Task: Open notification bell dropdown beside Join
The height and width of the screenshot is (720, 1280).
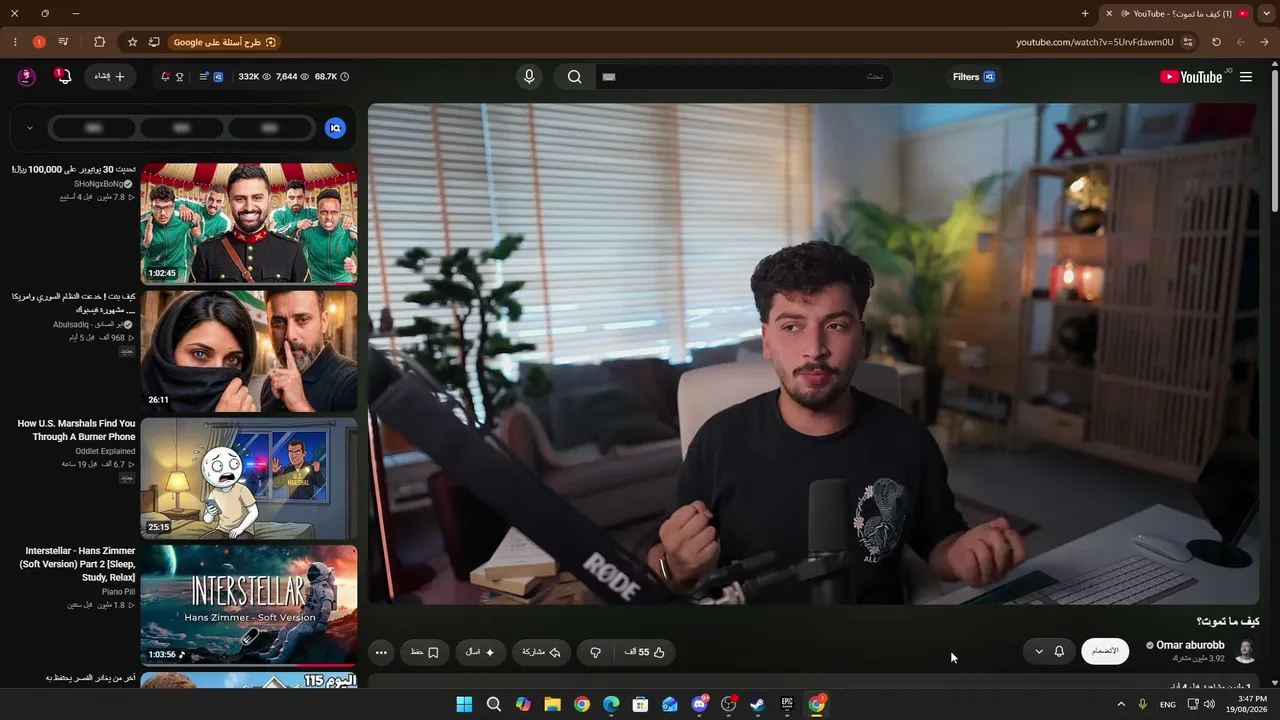Action: (x=1049, y=651)
